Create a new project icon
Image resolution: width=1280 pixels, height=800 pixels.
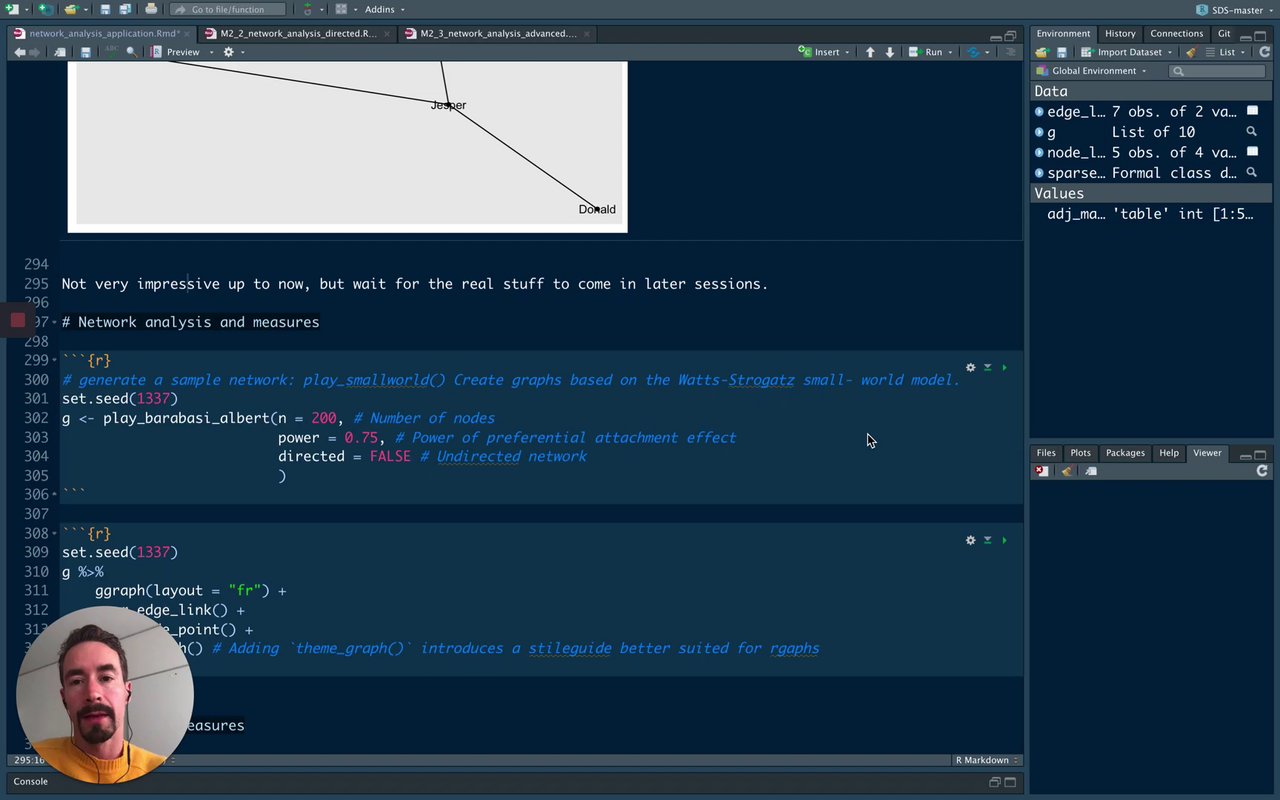coord(46,9)
